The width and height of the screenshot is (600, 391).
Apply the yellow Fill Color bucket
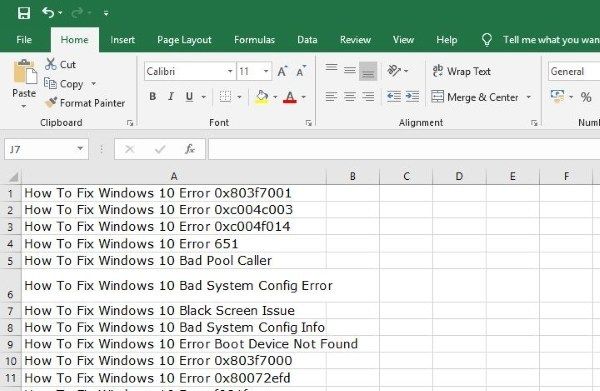tap(262, 97)
